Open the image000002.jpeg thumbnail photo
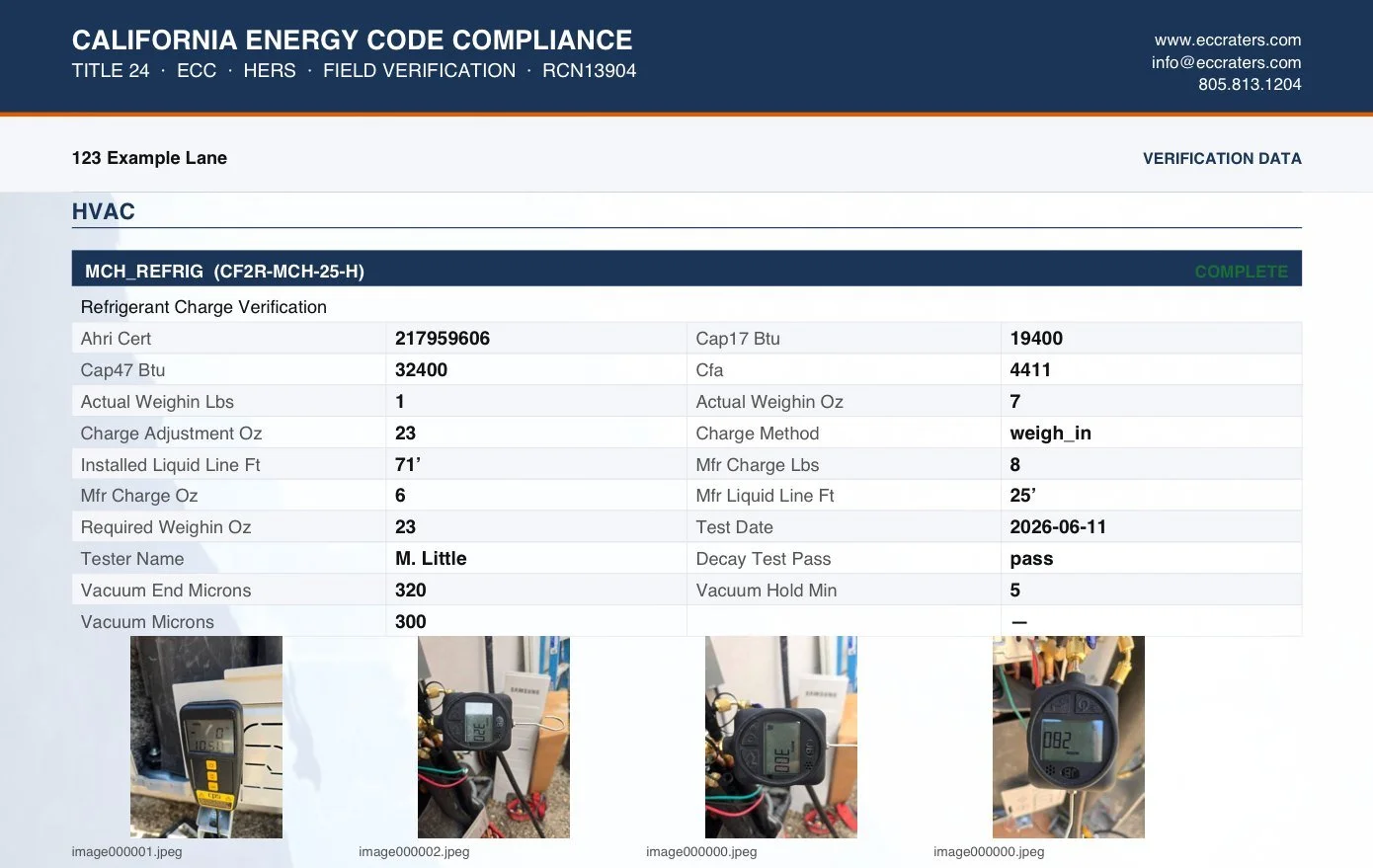Image resolution: width=1373 pixels, height=868 pixels. pos(494,737)
